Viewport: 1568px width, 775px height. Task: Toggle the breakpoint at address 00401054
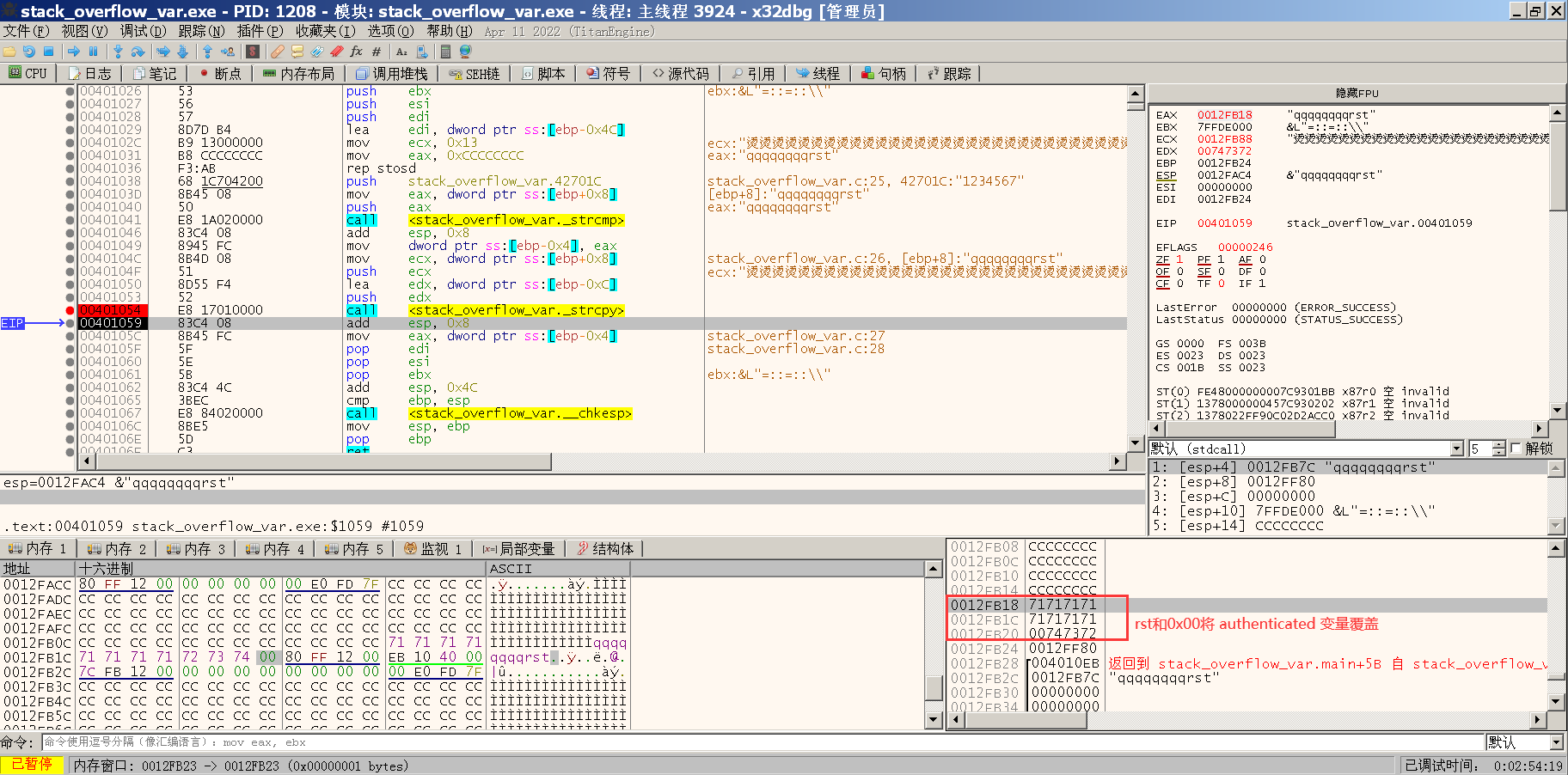[69, 310]
